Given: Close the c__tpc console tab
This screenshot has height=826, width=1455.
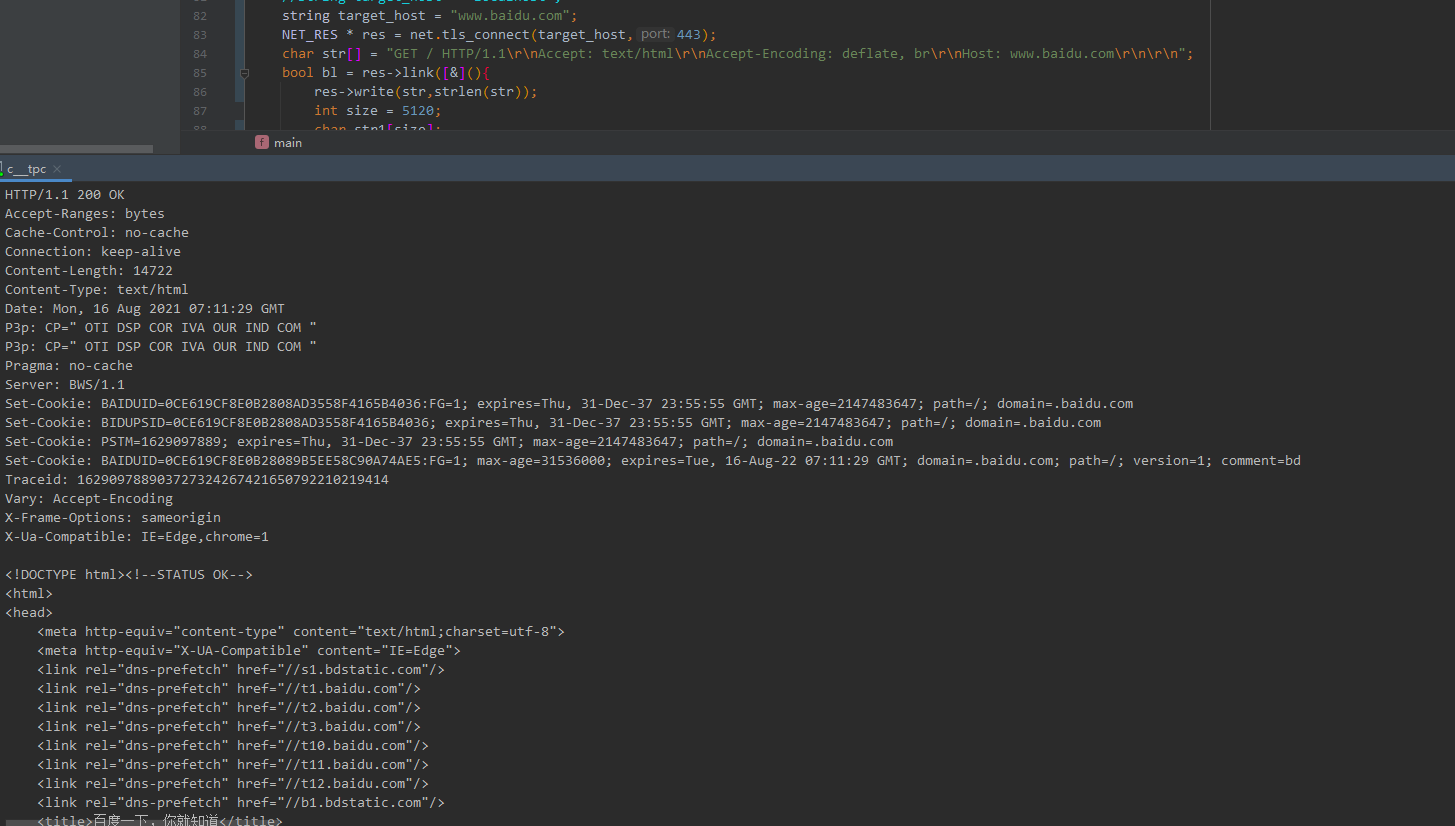Looking at the screenshot, I should [56, 170].
